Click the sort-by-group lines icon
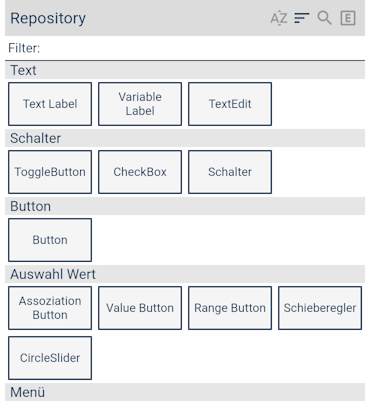 tap(302, 18)
